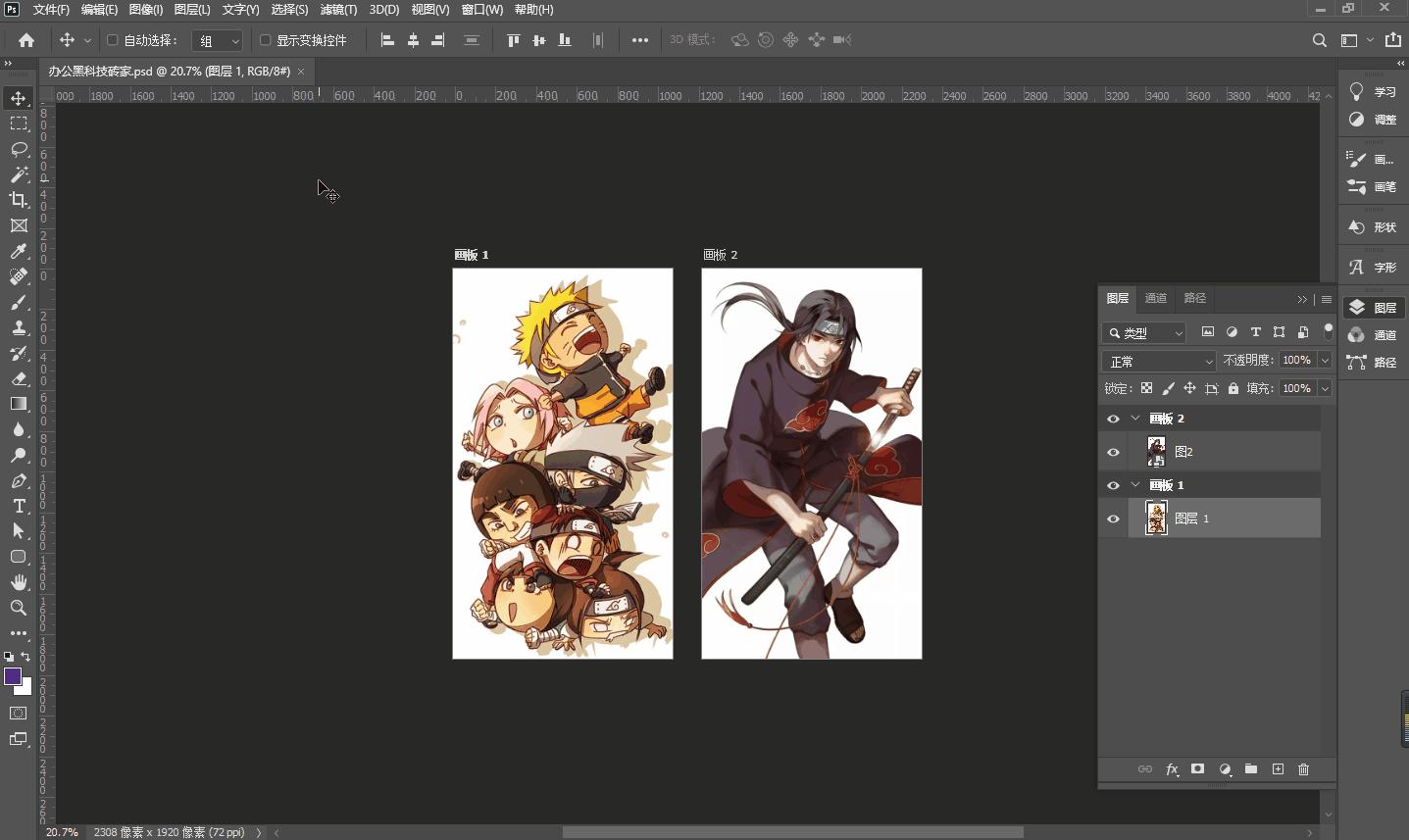
Task: Enable the 显示变换控件 checkbox
Action: (x=265, y=40)
